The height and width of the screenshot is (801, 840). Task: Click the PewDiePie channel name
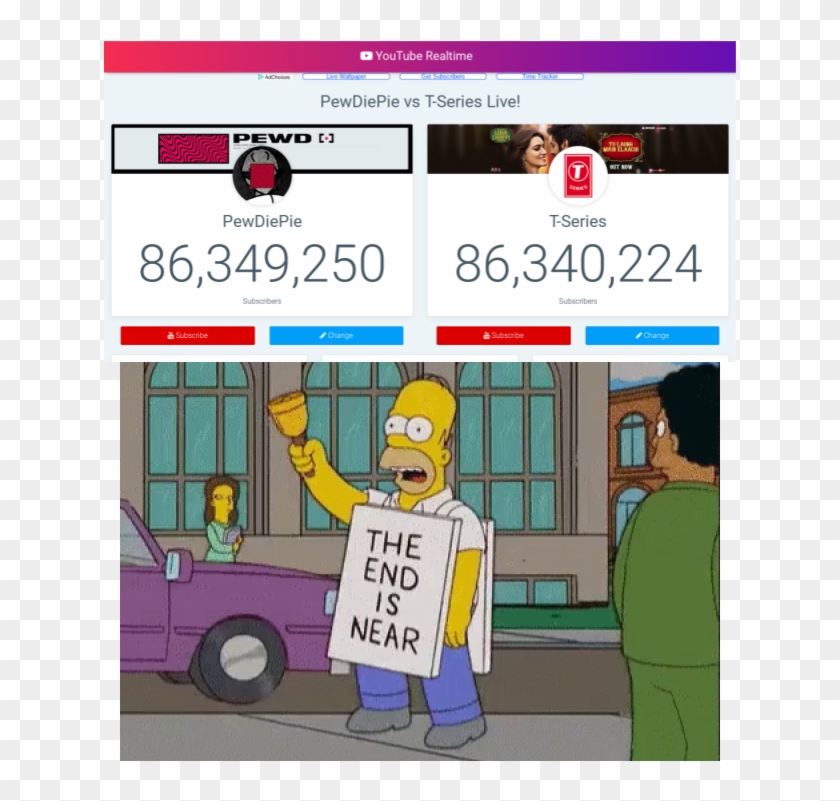(x=262, y=221)
